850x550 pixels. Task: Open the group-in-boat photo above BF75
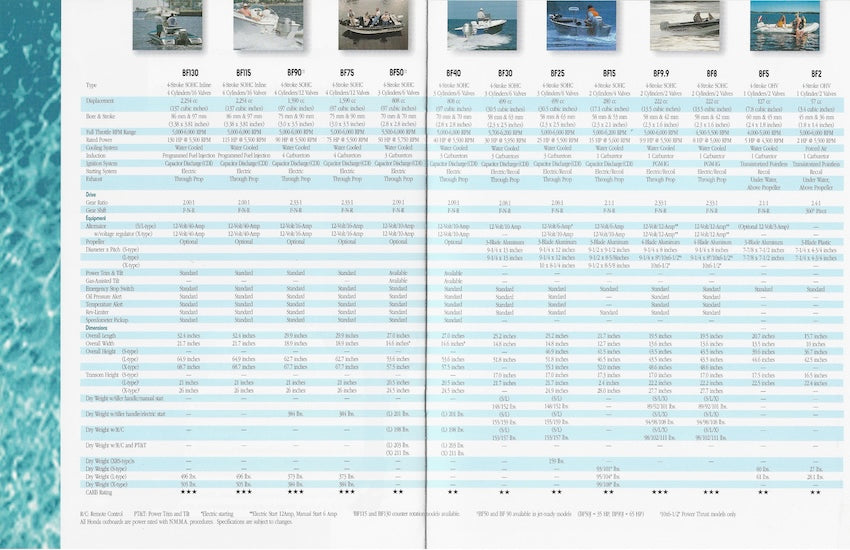pos(374,25)
